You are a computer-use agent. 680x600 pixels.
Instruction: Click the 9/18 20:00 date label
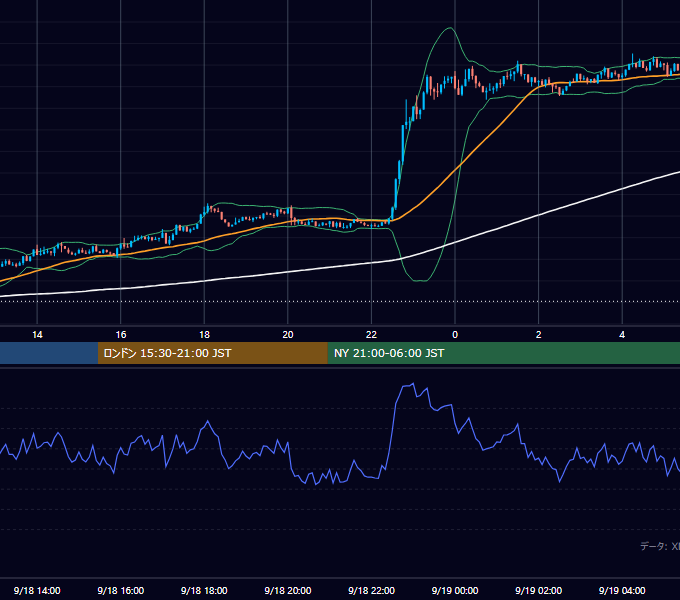pyautogui.click(x=288, y=590)
